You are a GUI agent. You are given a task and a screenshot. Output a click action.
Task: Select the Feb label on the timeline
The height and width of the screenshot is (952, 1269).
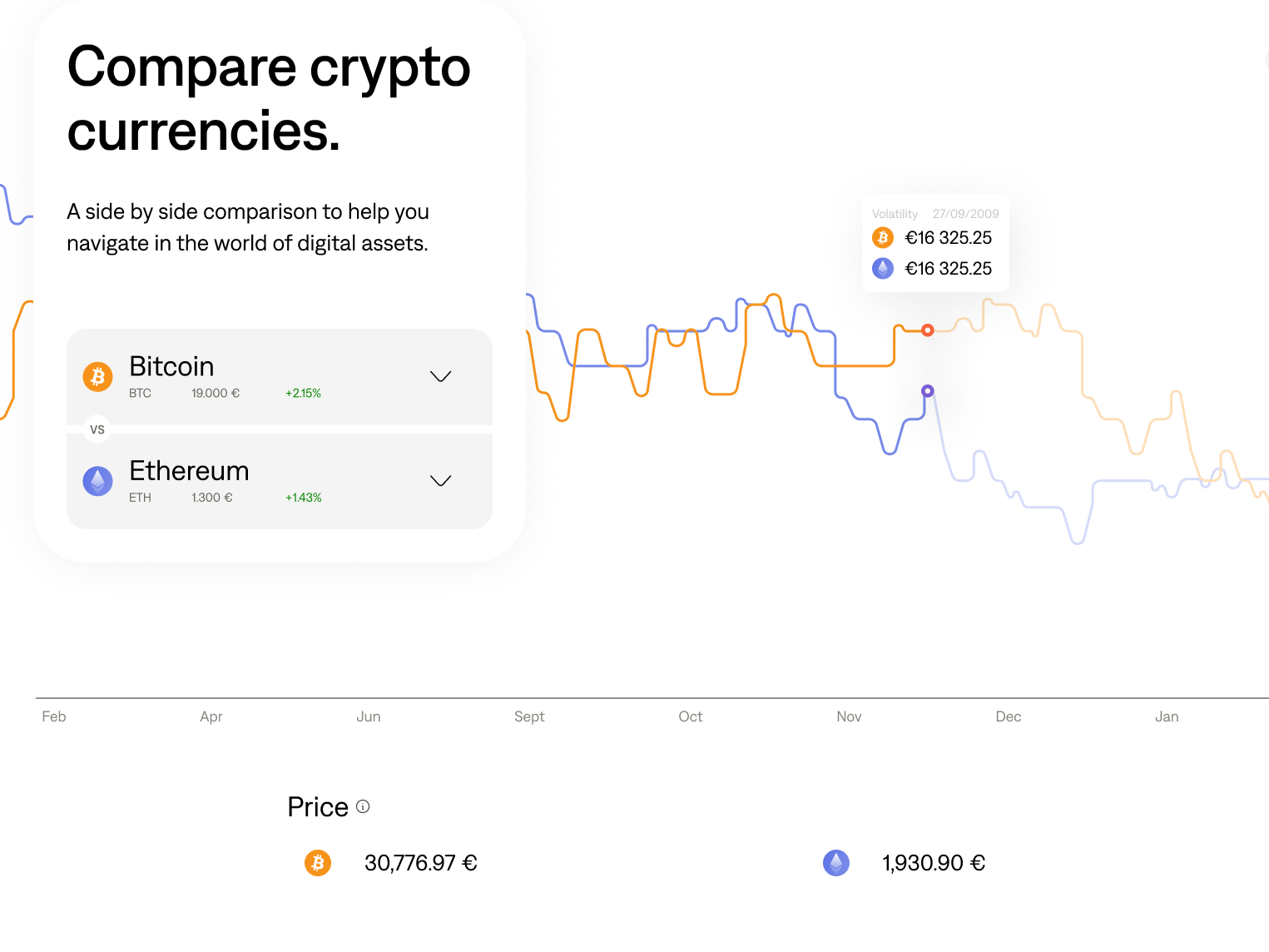coord(53,716)
